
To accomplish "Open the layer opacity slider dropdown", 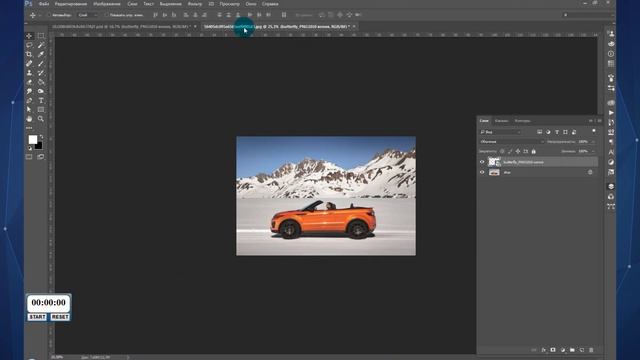I will pos(593,142).
